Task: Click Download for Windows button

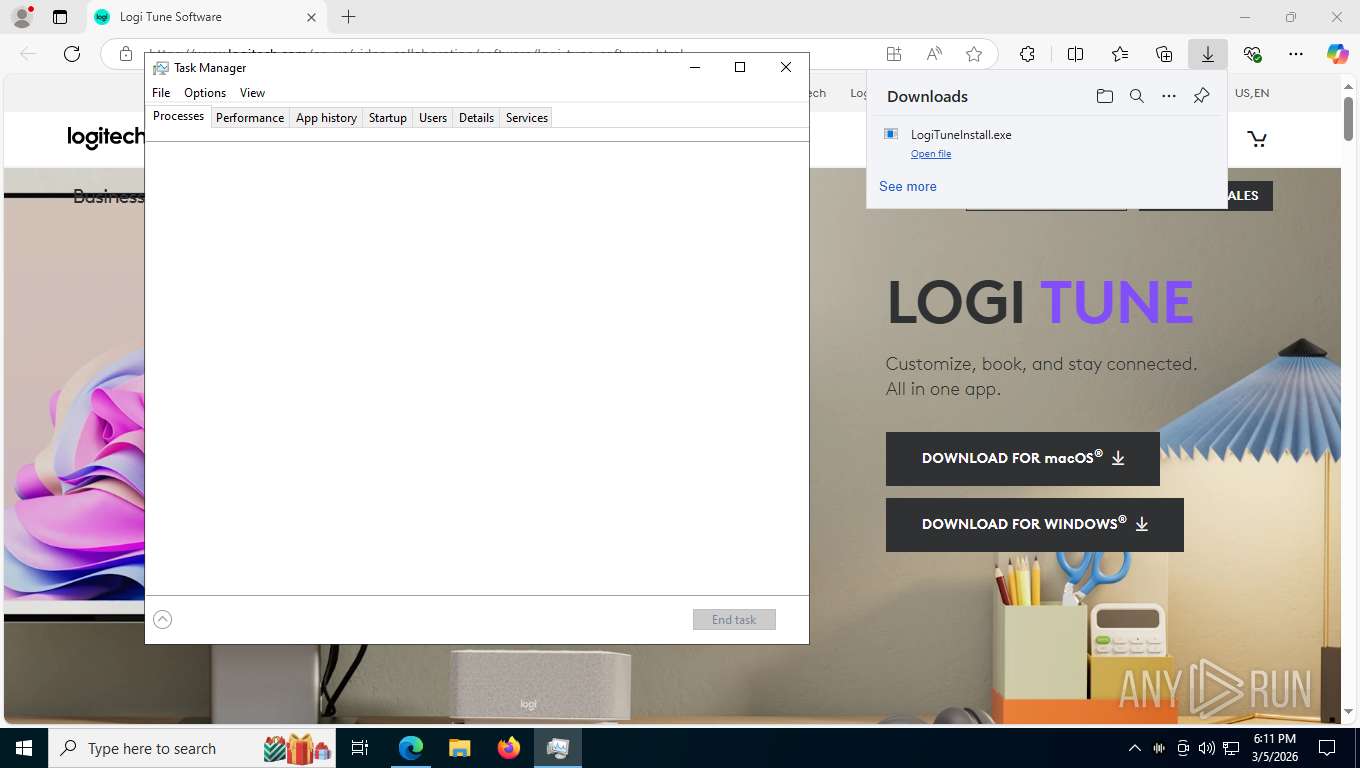Action: pyautogui.click(x=1035, y=525)
